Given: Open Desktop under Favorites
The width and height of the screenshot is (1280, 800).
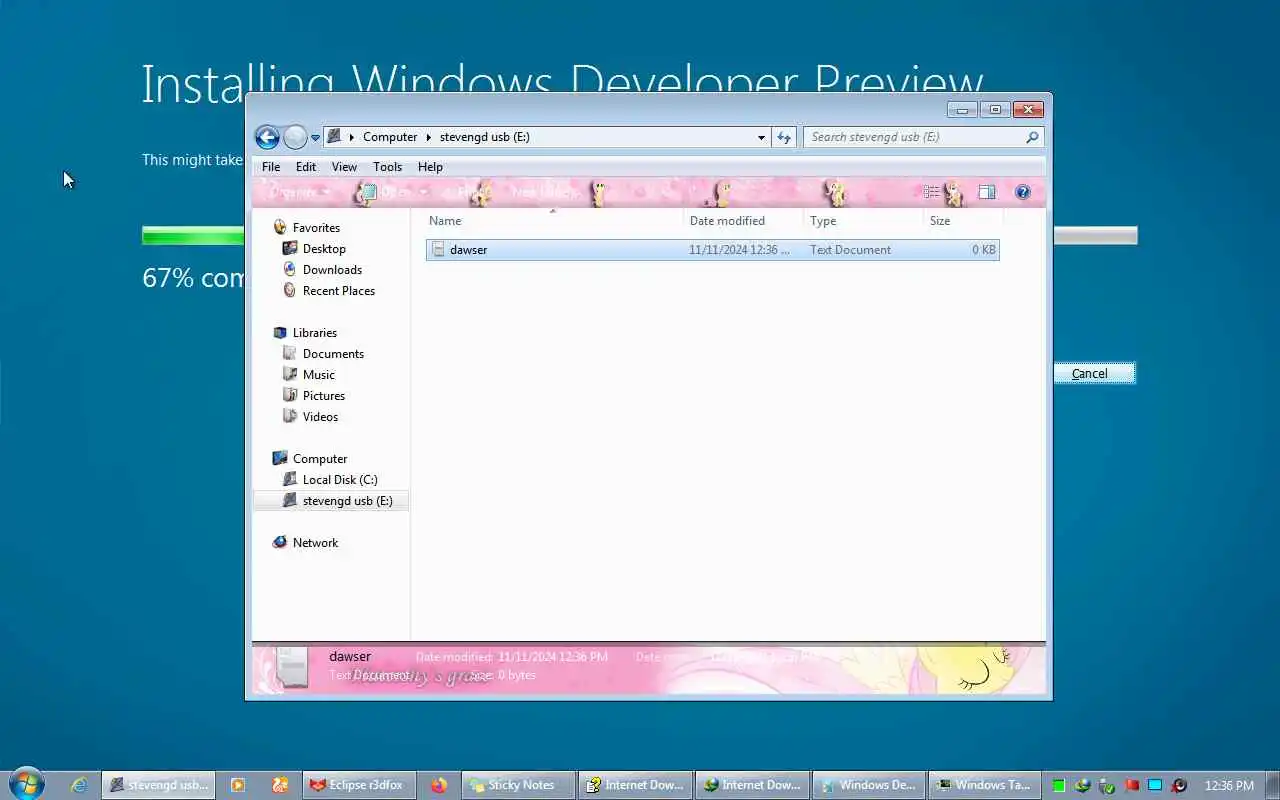Looking at the screenshot, I should coord(324,249).
